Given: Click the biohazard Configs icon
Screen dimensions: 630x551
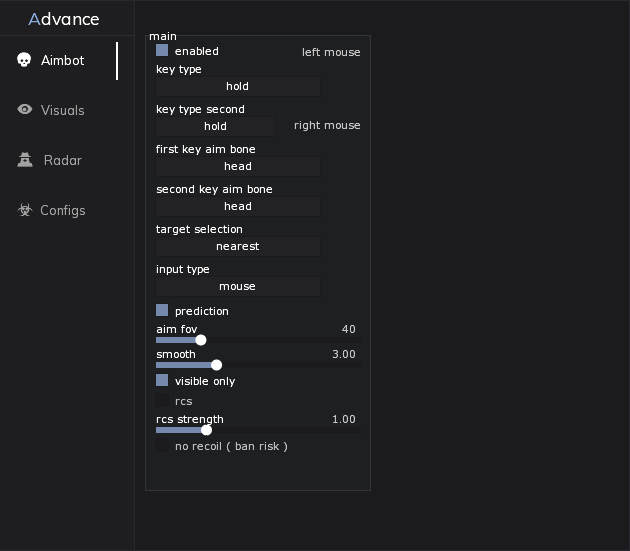Looking at the screenshot, I should click(x=25, y=210).
